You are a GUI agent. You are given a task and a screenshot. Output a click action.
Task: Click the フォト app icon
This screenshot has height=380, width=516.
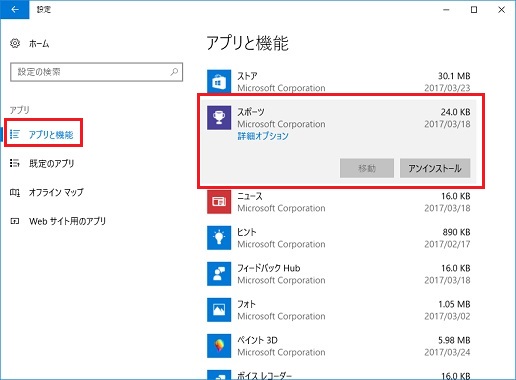(219, 310)
